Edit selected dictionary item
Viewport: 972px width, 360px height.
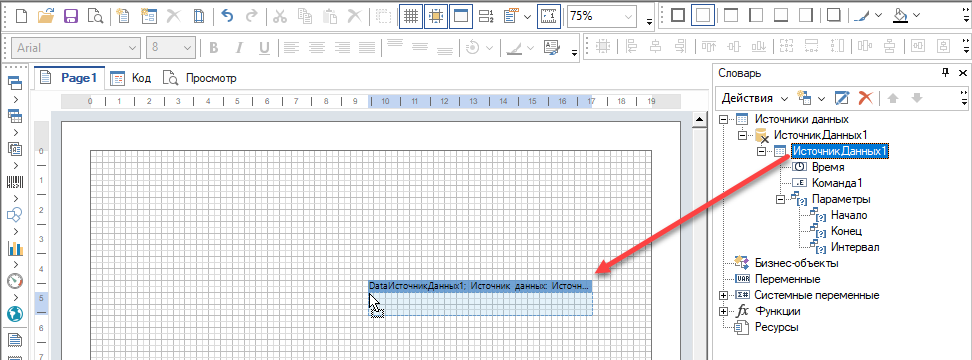(841, 98)
